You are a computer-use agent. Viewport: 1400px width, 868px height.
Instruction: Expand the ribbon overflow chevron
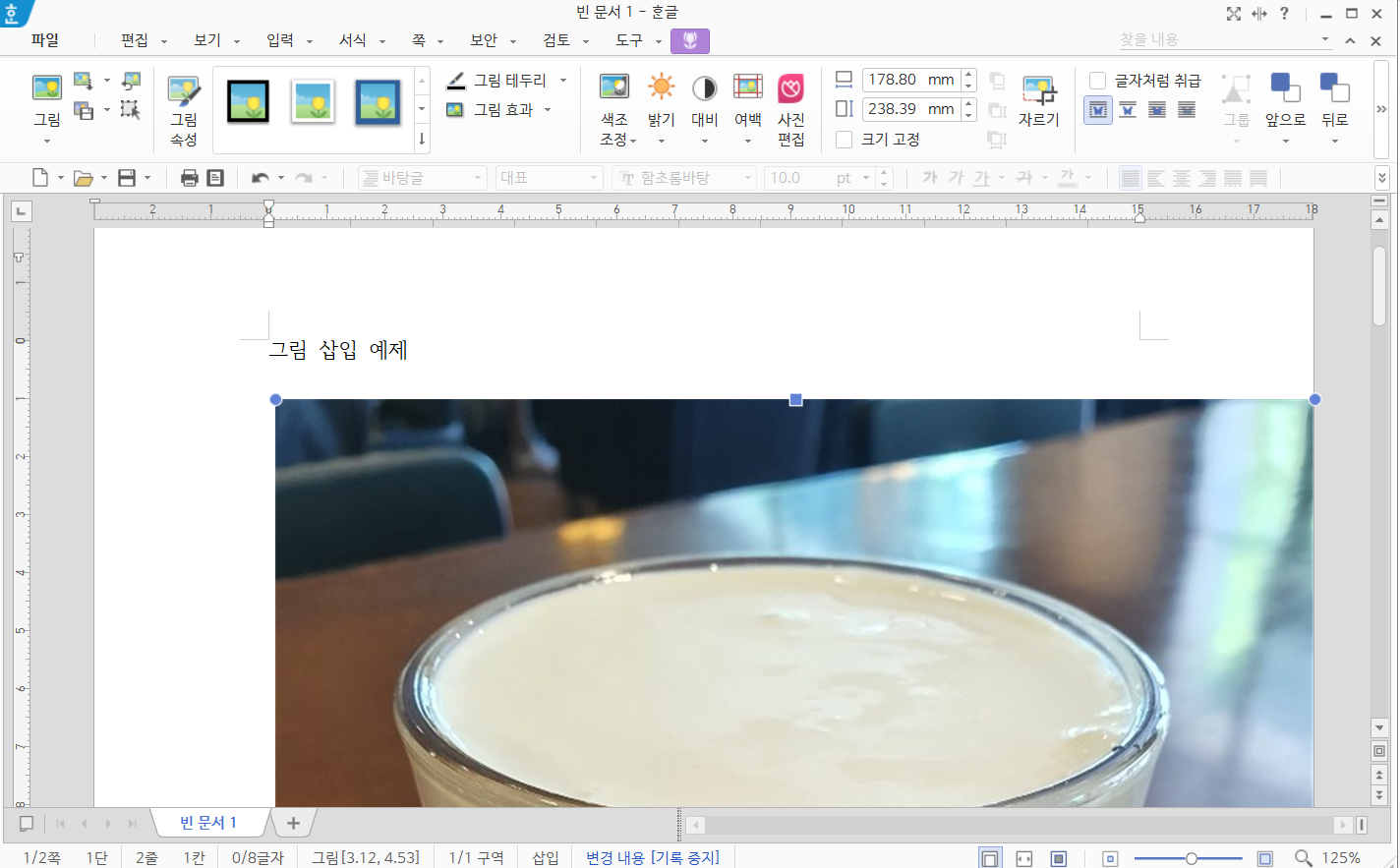pyautogui.click(x=1381, y=109)
